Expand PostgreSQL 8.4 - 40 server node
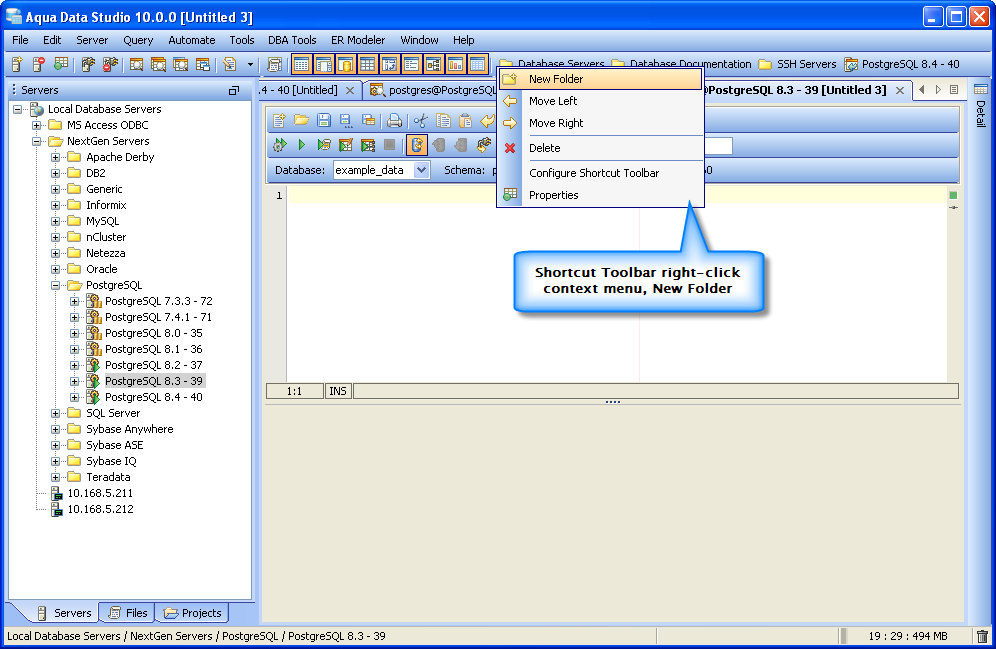The image size is (996, 649). (x=75, y=397)
